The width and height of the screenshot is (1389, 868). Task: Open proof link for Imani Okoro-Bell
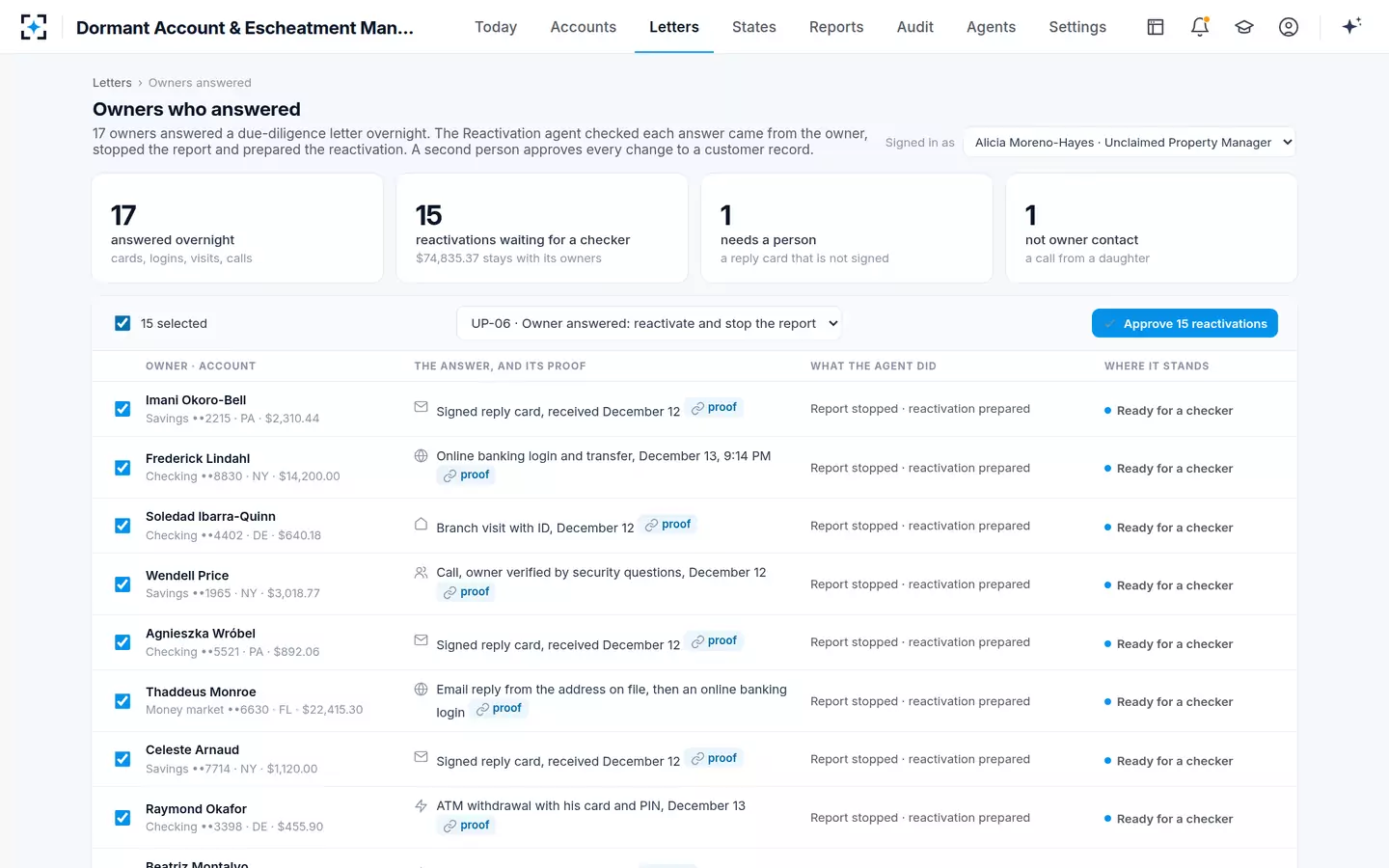pyautogui.click(x=715, y=408)
